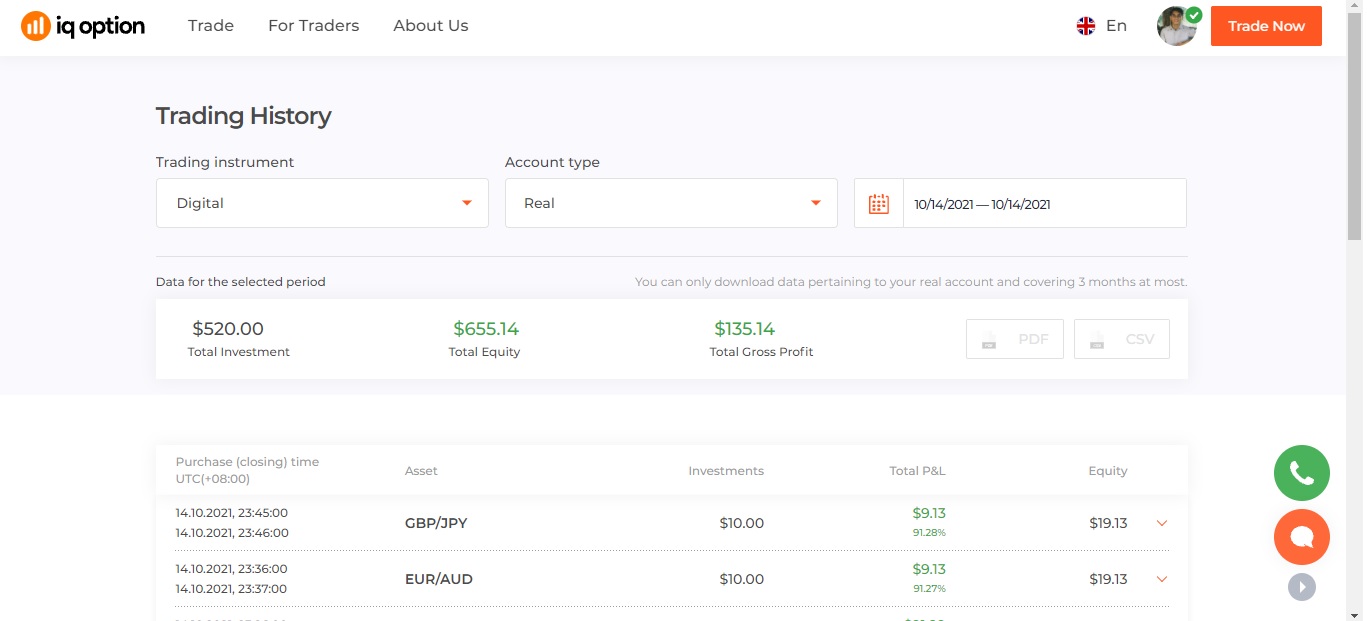Image resolution: width=1367 pixels, height=621 pixels.
Task: Download trading history as CSV
Action: coord(1121,339)
